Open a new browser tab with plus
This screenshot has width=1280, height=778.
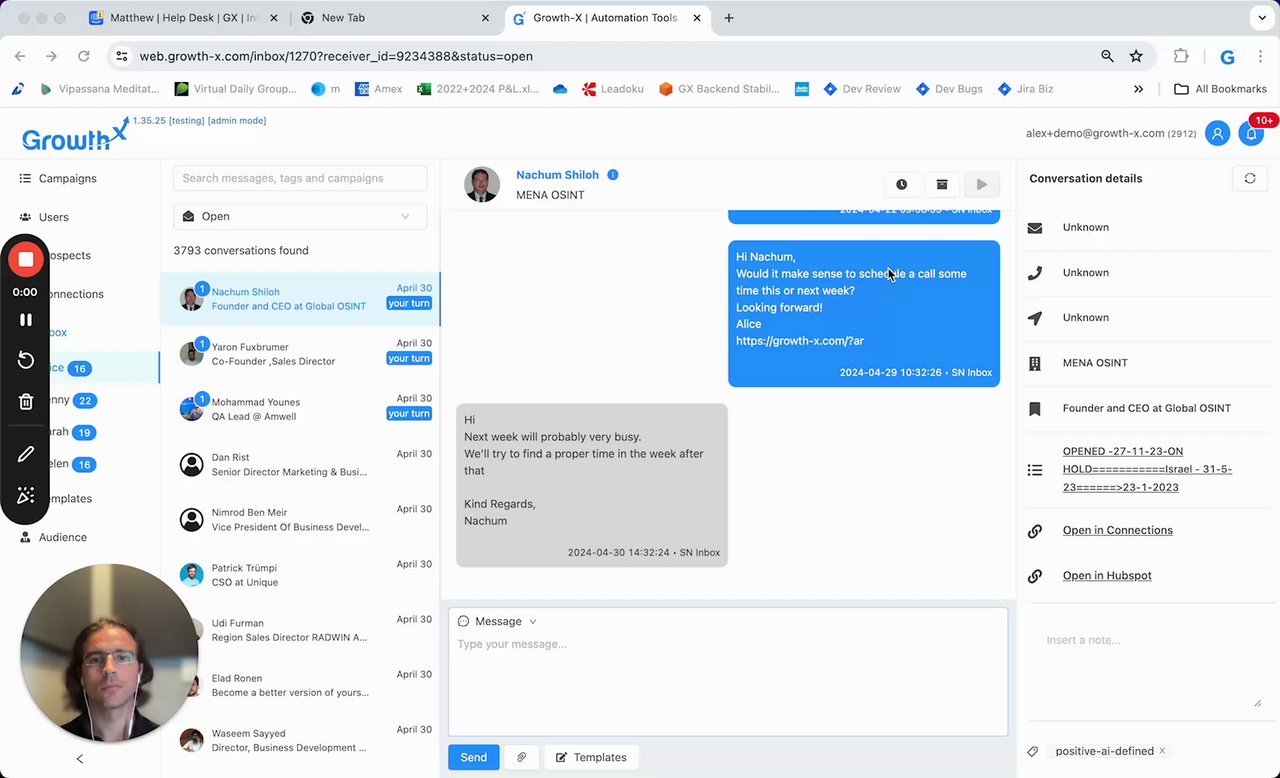click(x=729, y=18)
